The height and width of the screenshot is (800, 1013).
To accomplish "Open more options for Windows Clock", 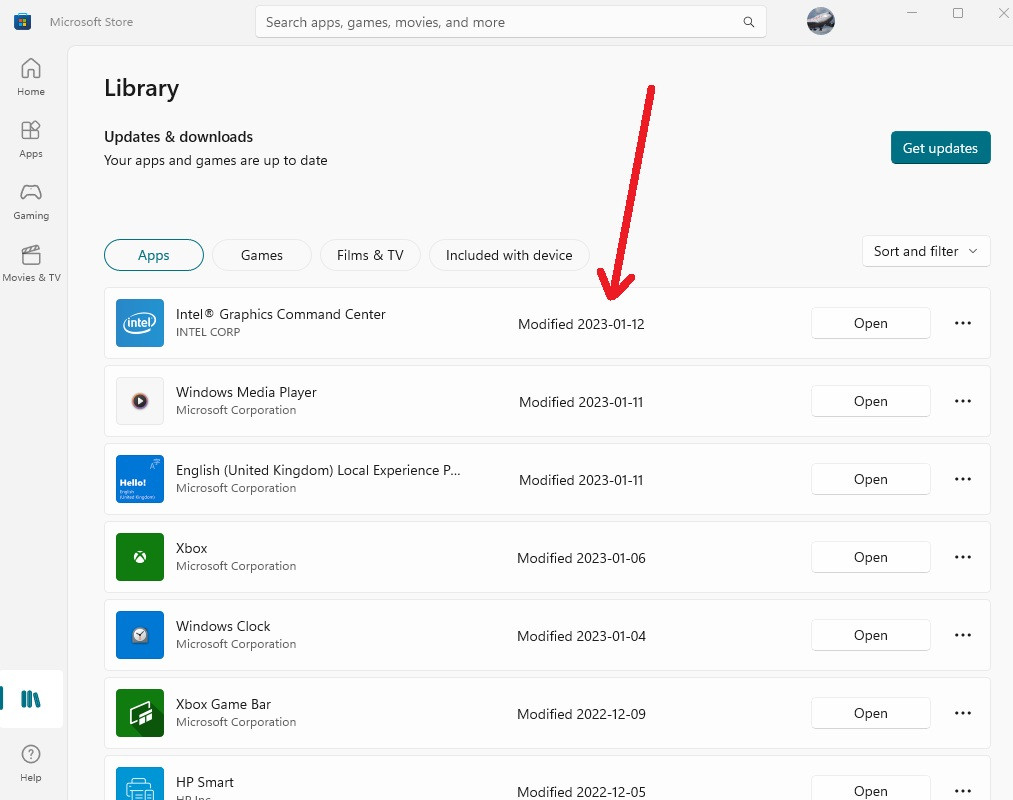I will click(x=963, y=635).
